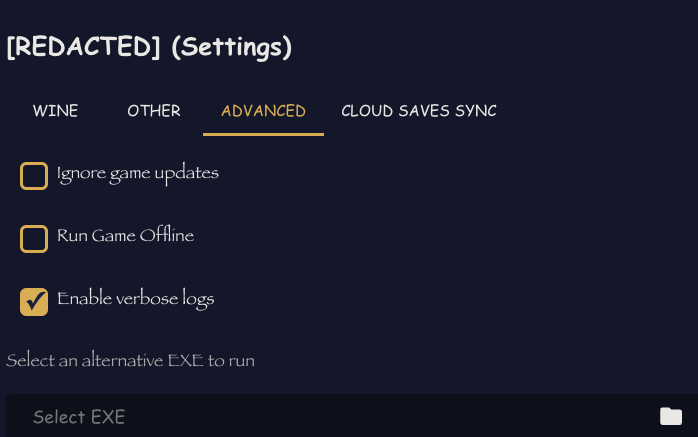Show the cloud save synchronization settings

click(419, 111)
